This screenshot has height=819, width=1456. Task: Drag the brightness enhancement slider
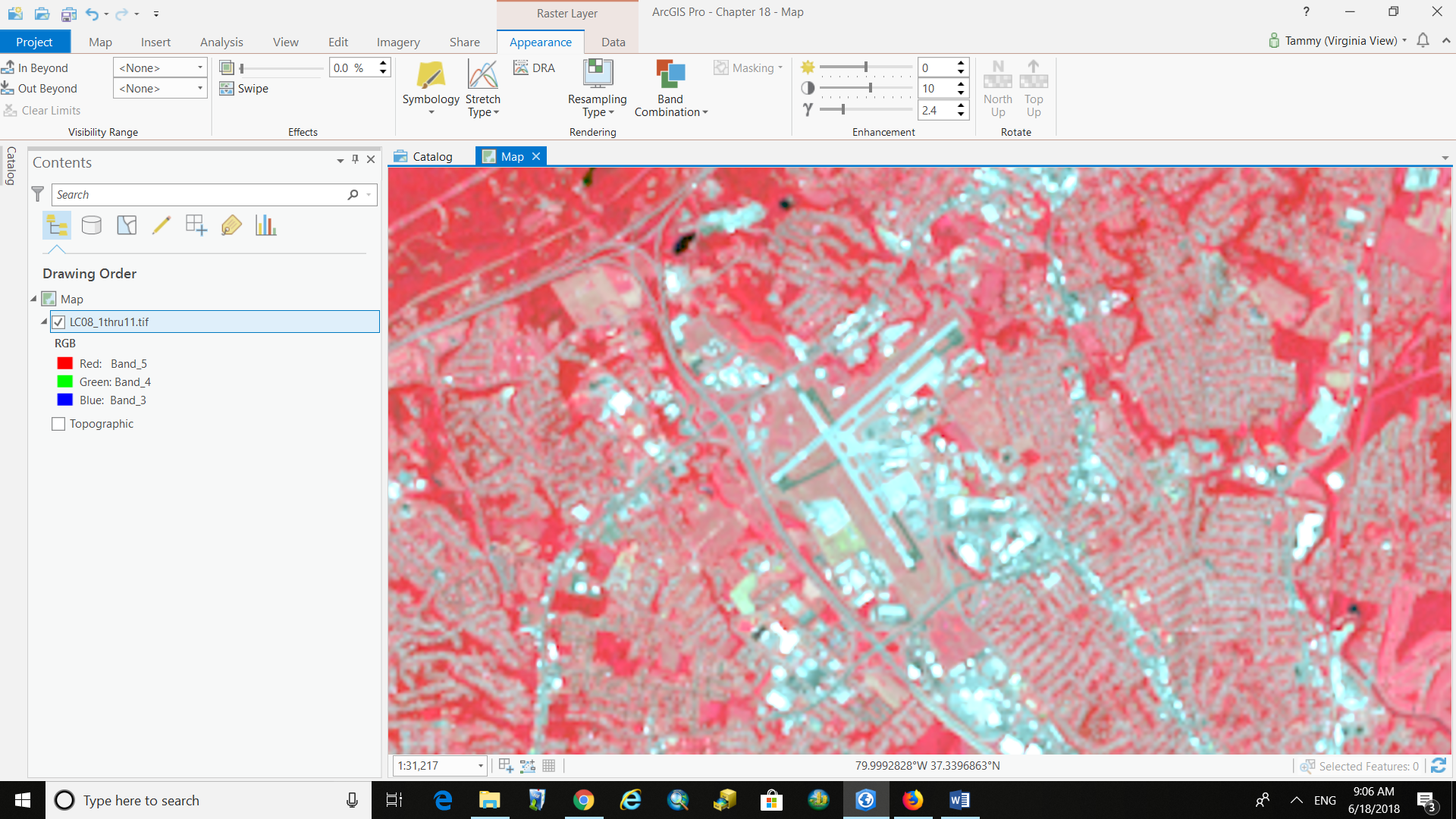point(866,67)
